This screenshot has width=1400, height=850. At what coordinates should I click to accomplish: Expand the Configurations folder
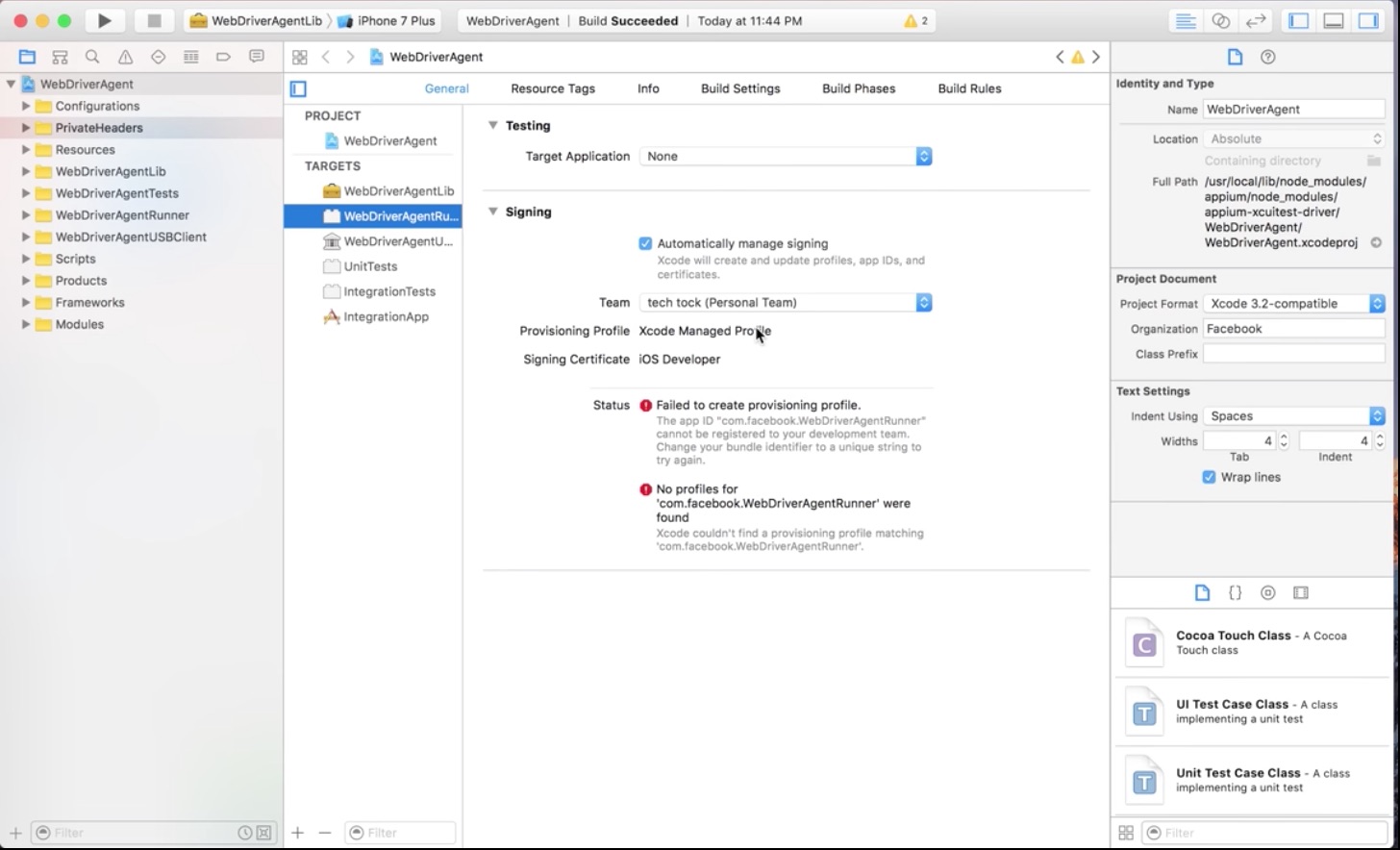point(26,106)
